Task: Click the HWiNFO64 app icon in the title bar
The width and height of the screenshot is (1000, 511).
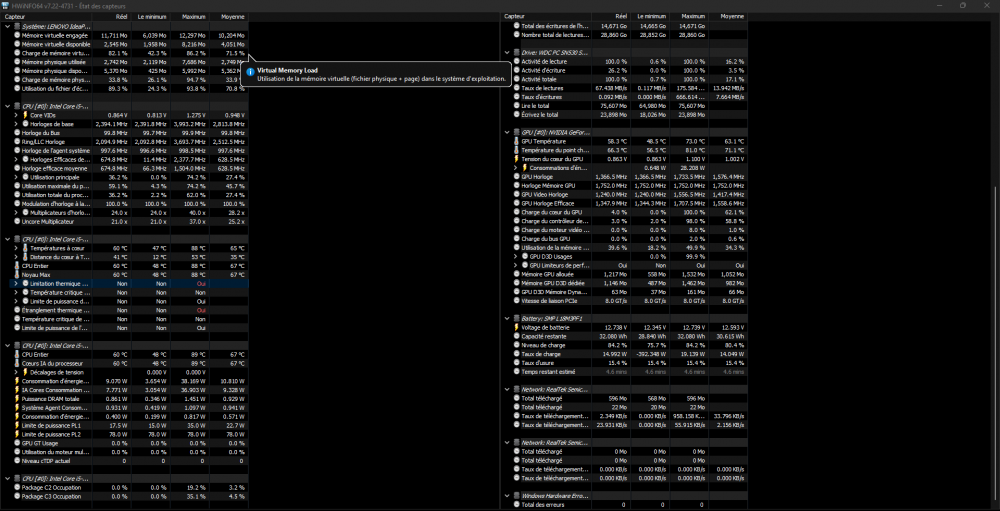Action: pyautogui.click(x=5, y=5)
